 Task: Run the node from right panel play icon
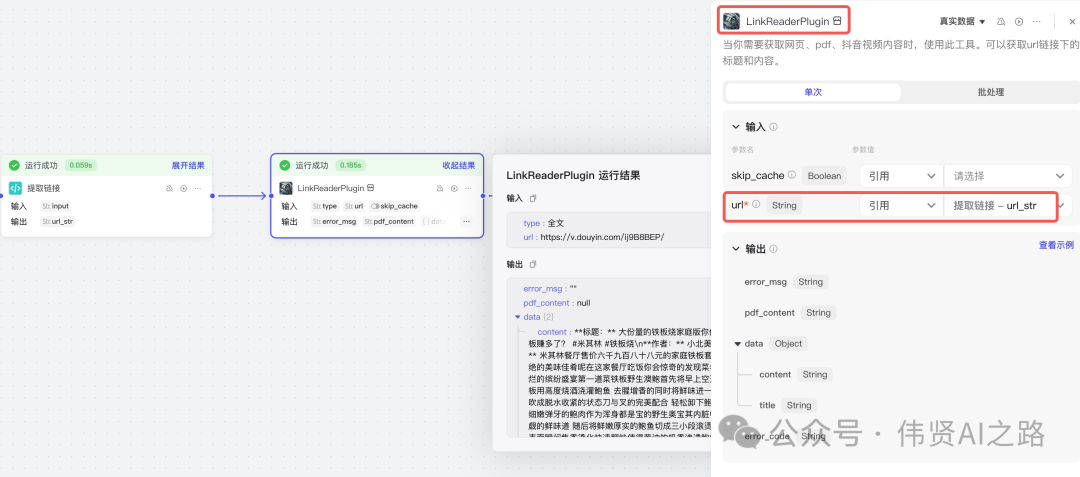[1019, 21]
